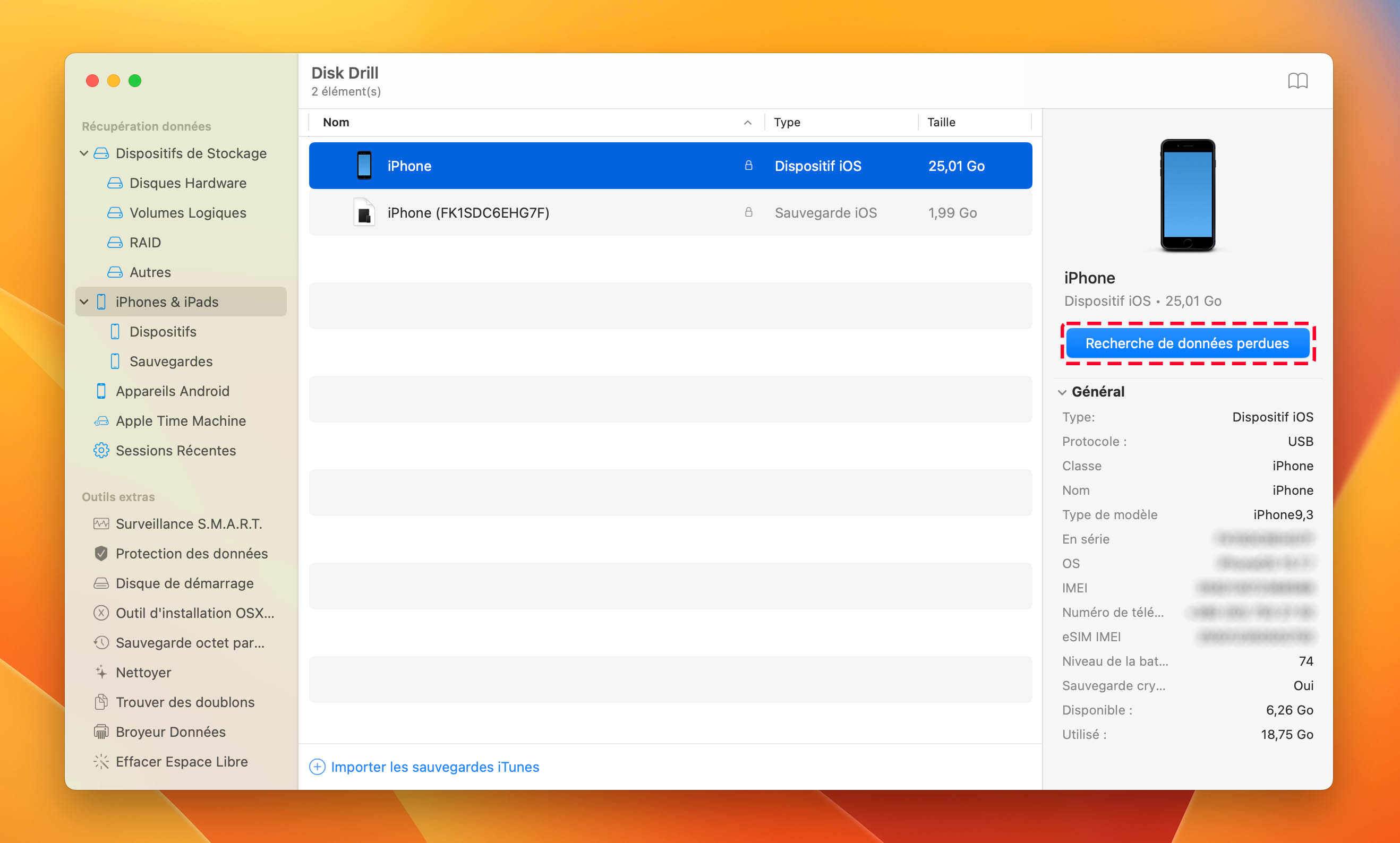Screen dimensions: 1400x843
Task: Click the RAID drive icon
Action: [115, 243]
